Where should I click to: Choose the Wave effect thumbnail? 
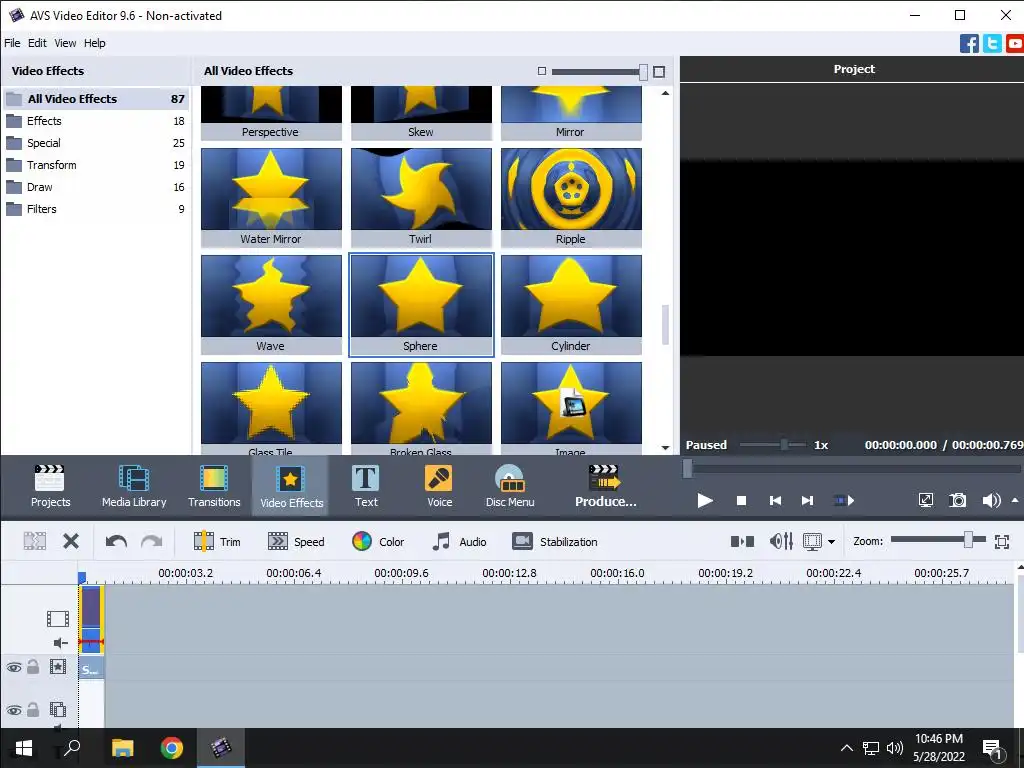pyautogui.click(x=271, y=304)
